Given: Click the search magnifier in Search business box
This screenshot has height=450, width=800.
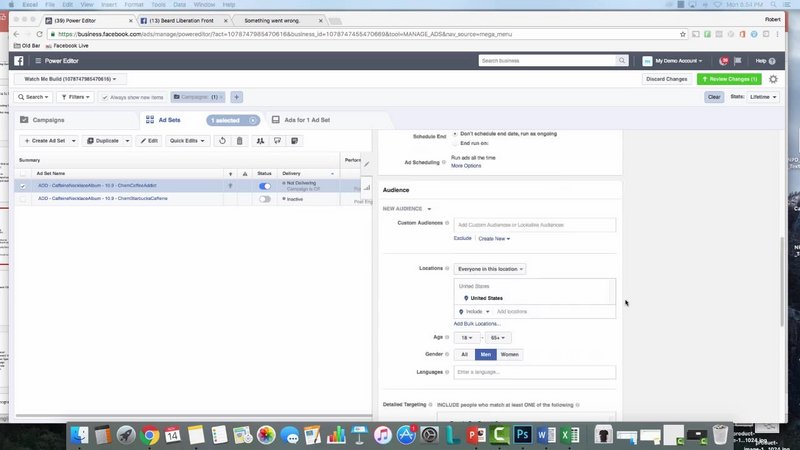Looking at the screenshot, I should 622,61.
